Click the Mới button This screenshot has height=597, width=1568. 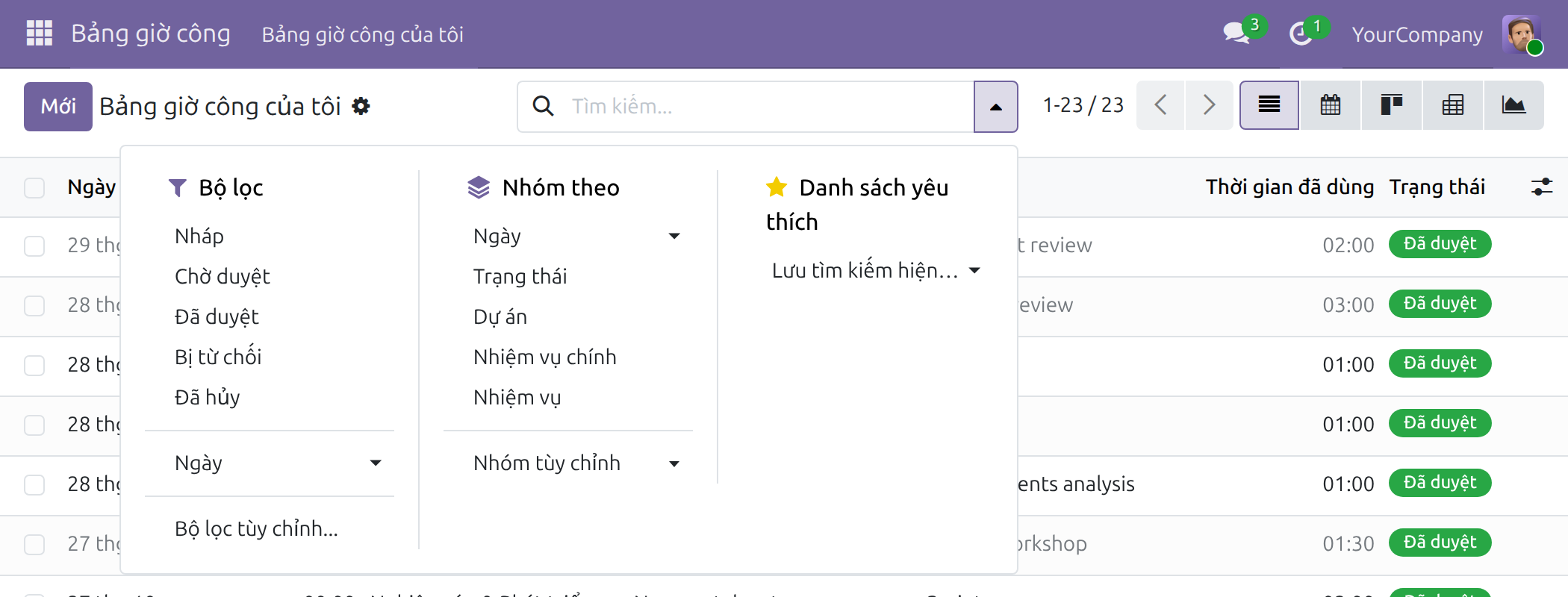58,107
